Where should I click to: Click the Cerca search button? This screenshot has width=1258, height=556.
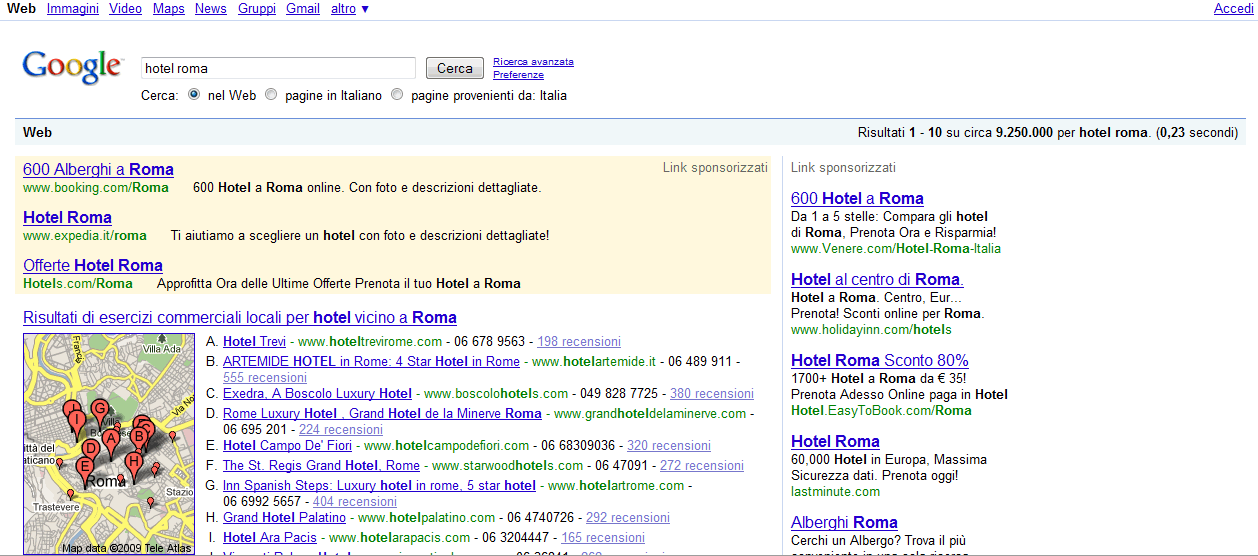tap(455, 68)
